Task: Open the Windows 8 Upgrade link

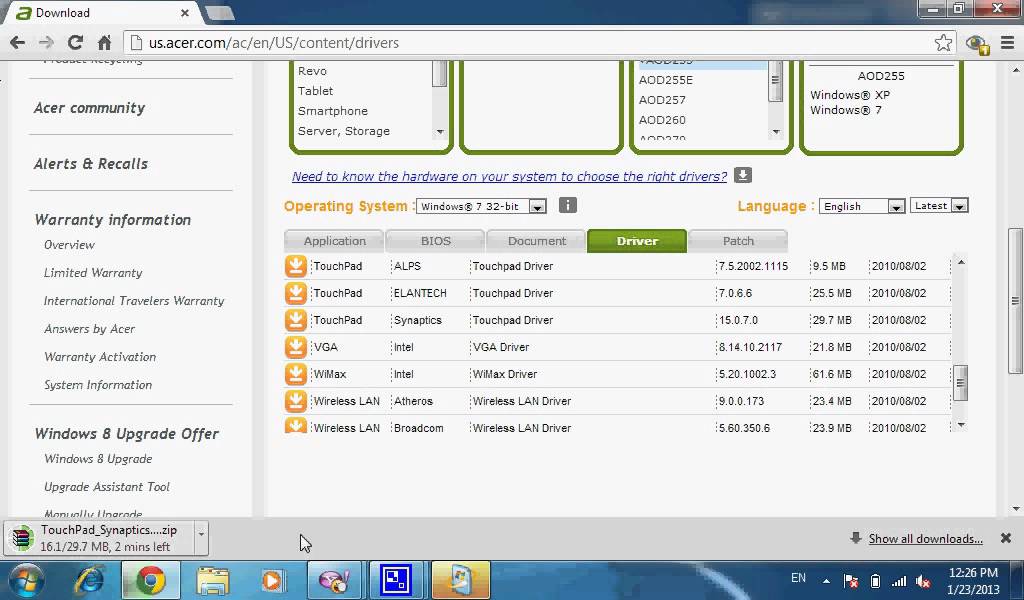Action: pyautogui.click(x=98, y=459)
